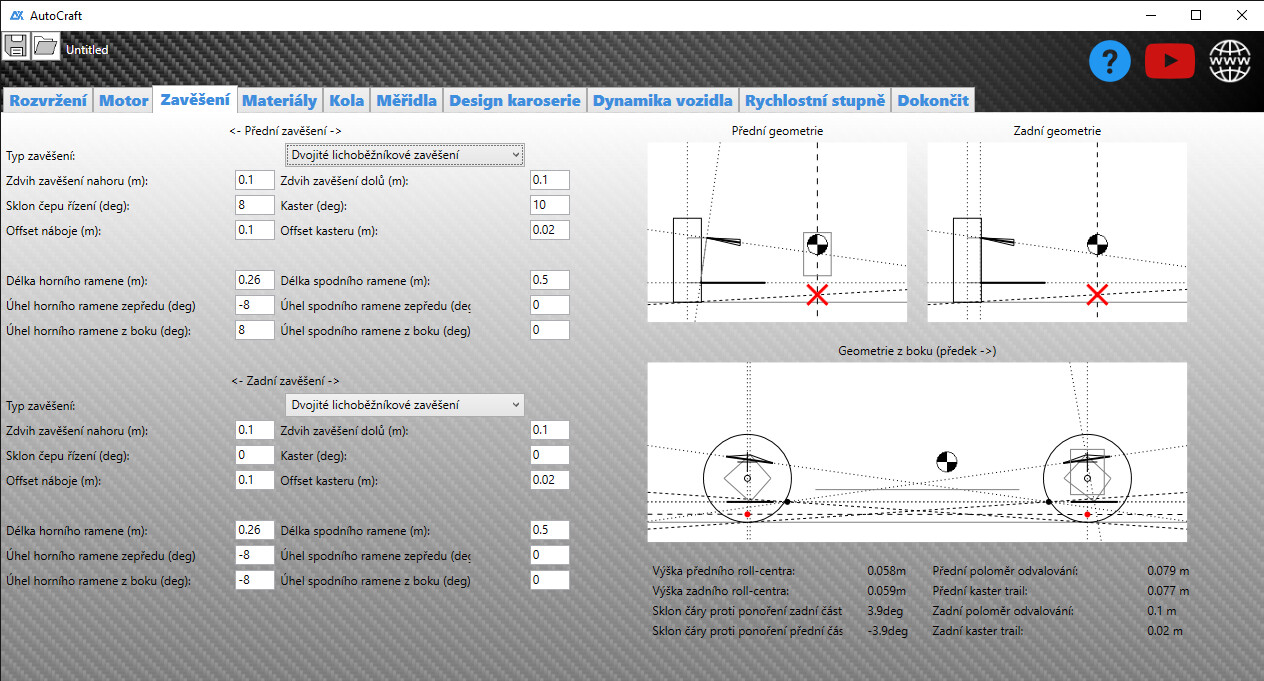Click the Geometrie z boku side view diagram
Viewport: 1264px width, 681px height.
point(917,452)
